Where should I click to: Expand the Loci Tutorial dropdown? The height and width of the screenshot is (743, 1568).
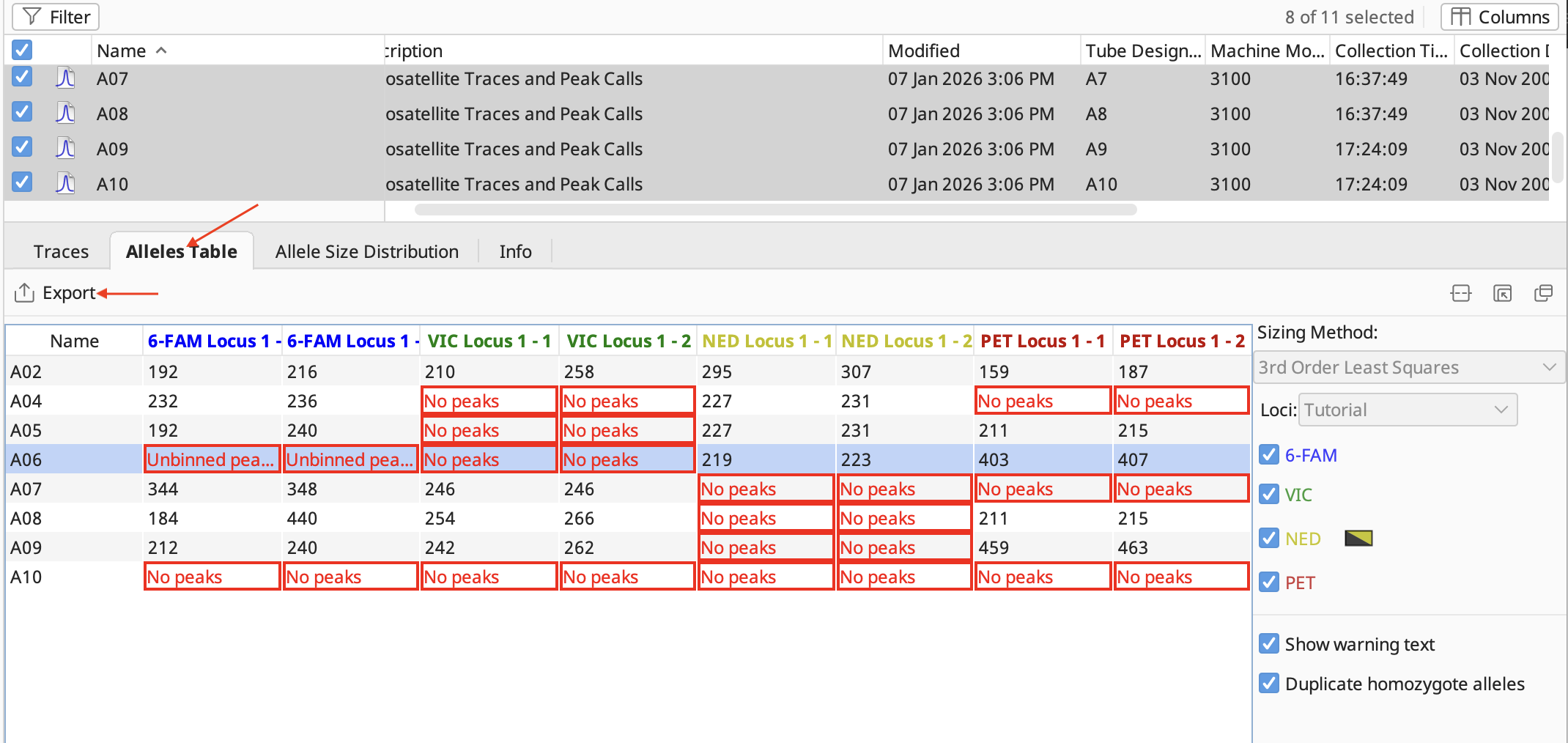click(1407, 410)
